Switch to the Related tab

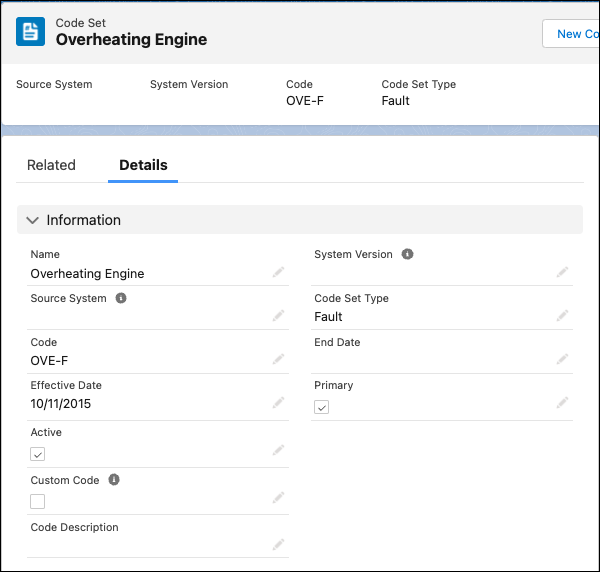[x=51, y=165]
